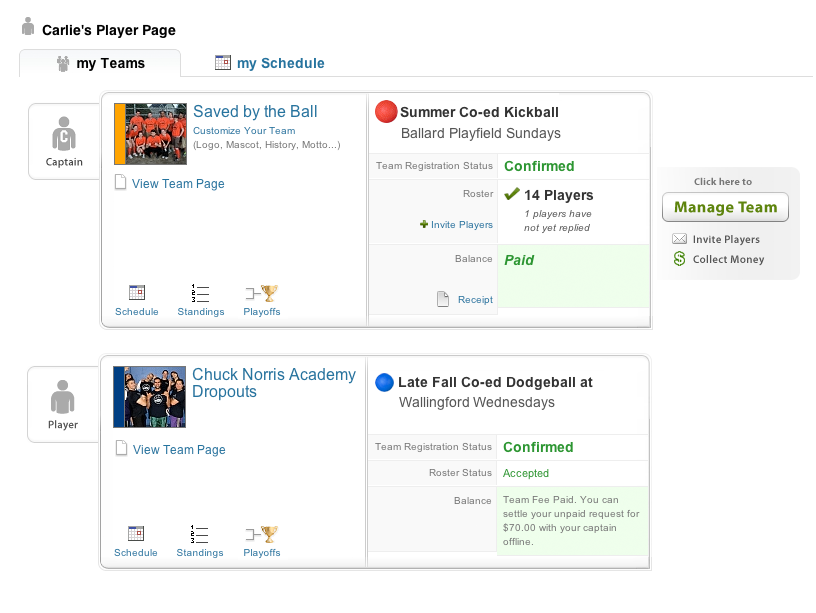Open Playoffs trophy icon for Saved by the Ball
Screen dimensions: 816x613
(x=261, y=293)
